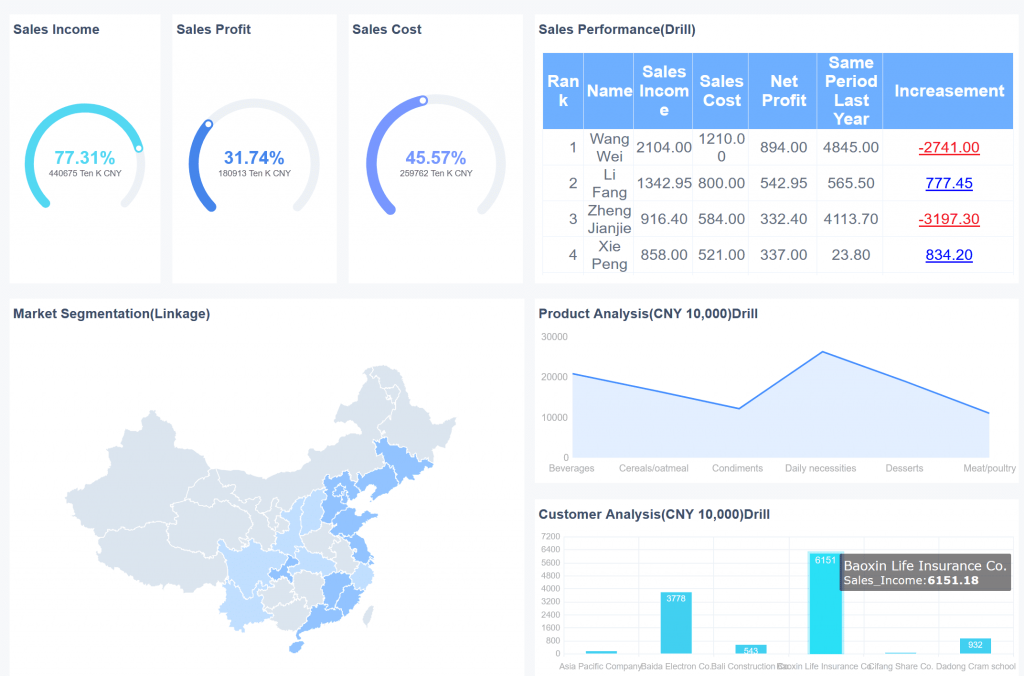The width and height of the screenshot is (1024, 676).
Task: Click the Condiments axis label
Action: coord(737,468)
